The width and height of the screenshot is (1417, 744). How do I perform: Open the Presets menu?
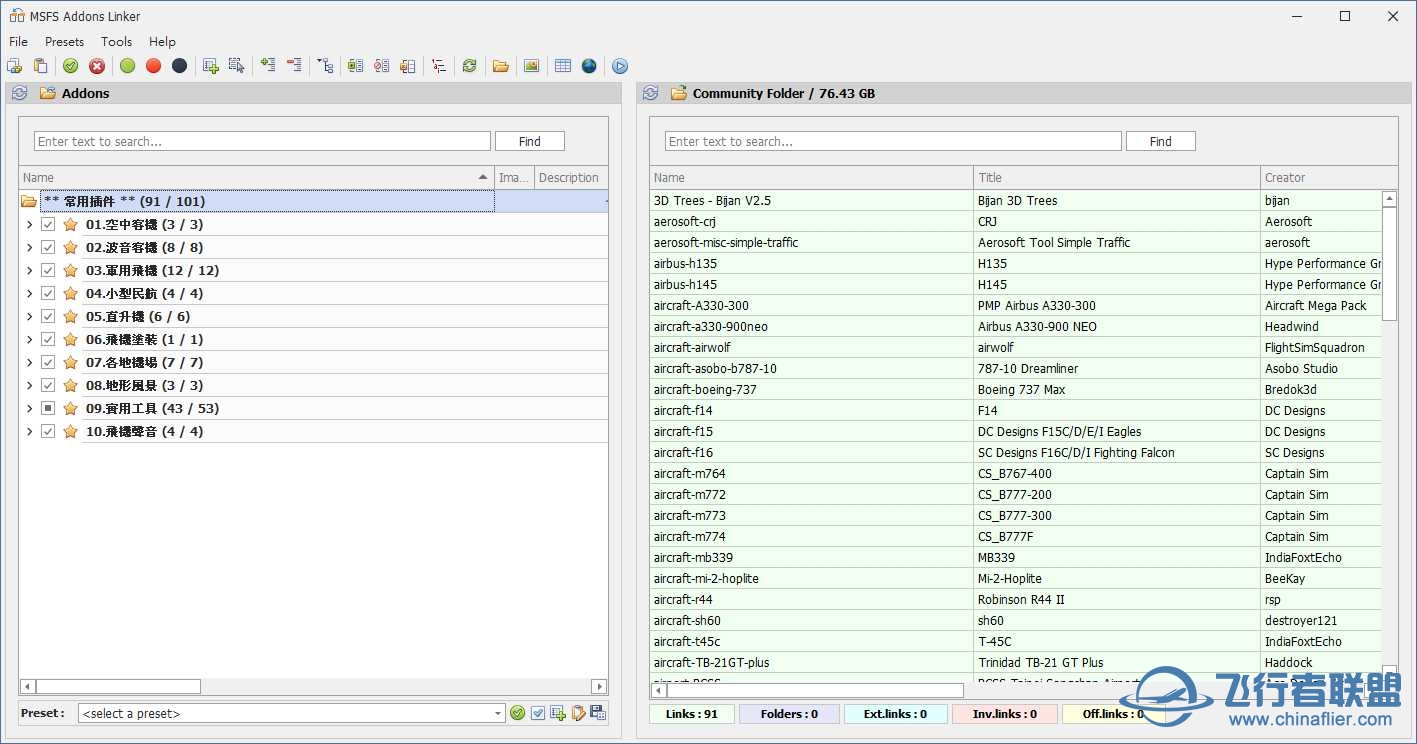pos(64,41)
